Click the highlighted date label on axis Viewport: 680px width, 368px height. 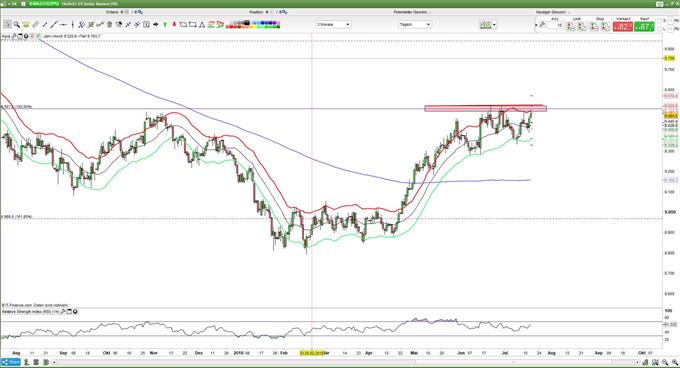coord(312,353)
